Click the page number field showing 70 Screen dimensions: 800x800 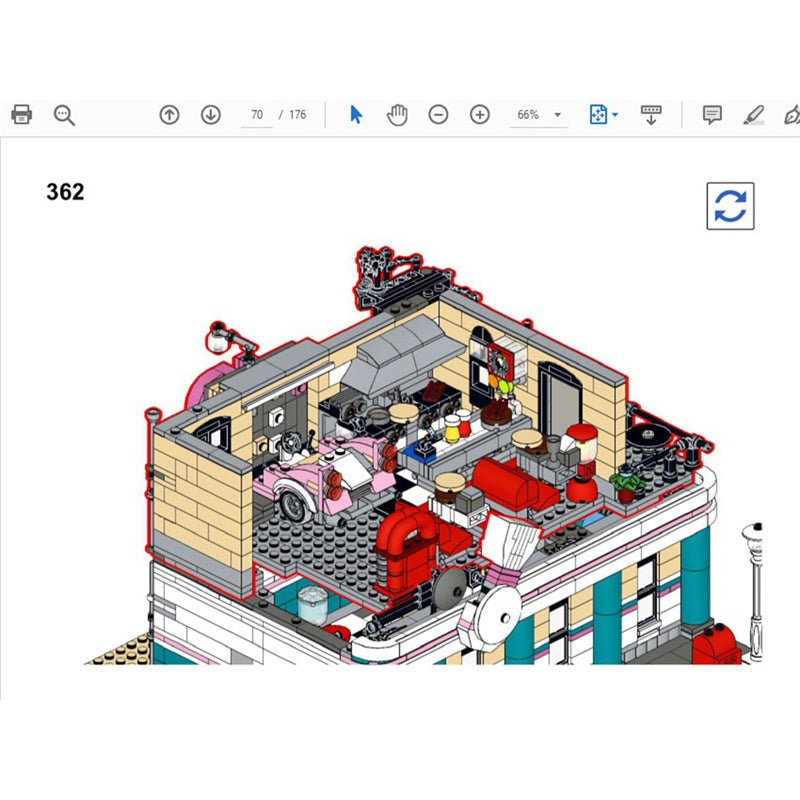coord(257,115)
